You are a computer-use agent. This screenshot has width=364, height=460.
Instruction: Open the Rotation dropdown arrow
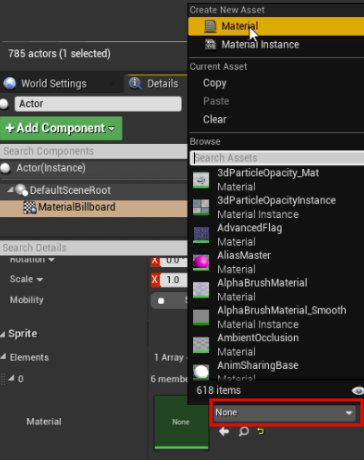(x=51, y=259)
